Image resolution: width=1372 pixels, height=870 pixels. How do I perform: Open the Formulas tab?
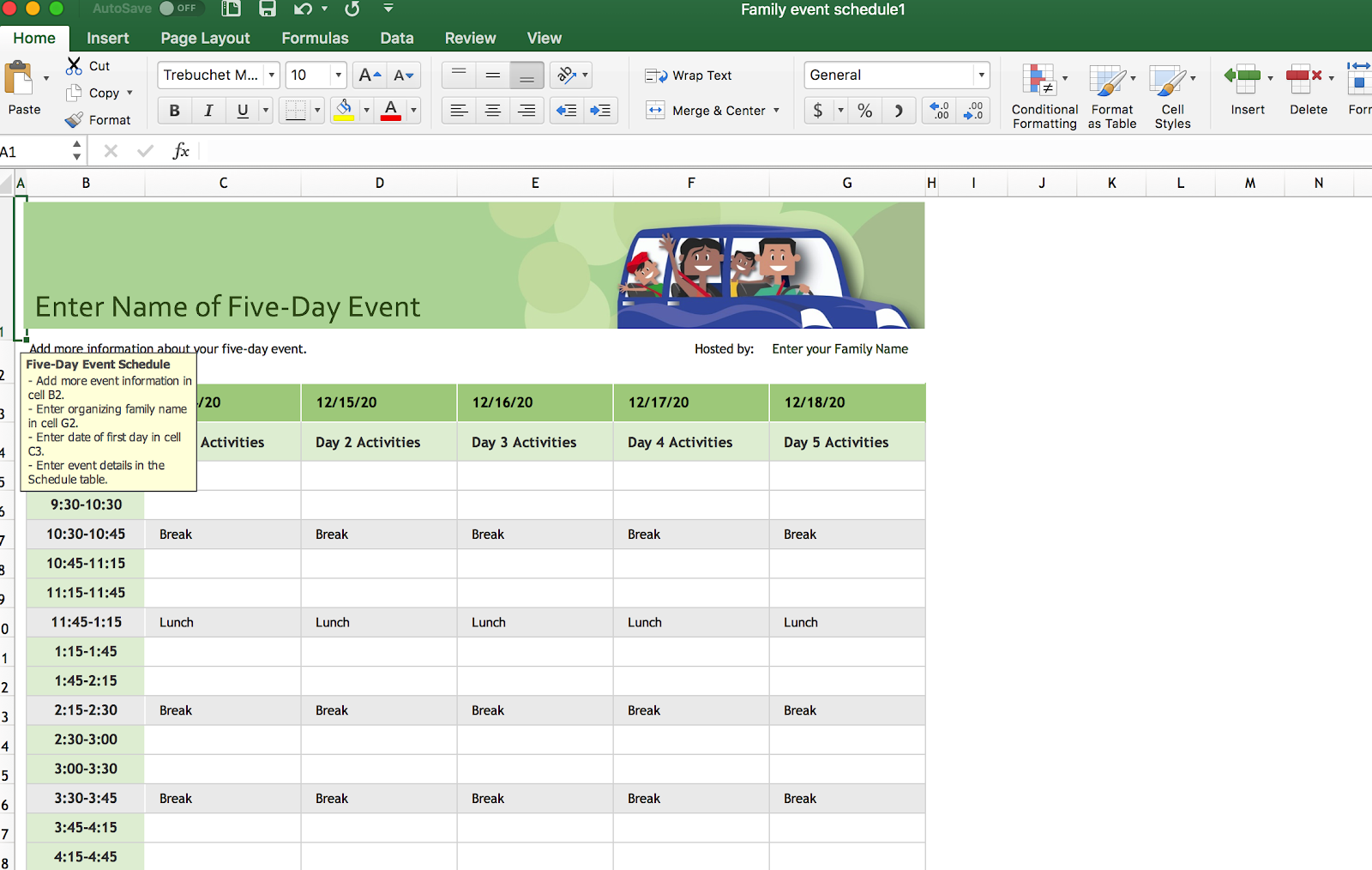pos(316,38)
